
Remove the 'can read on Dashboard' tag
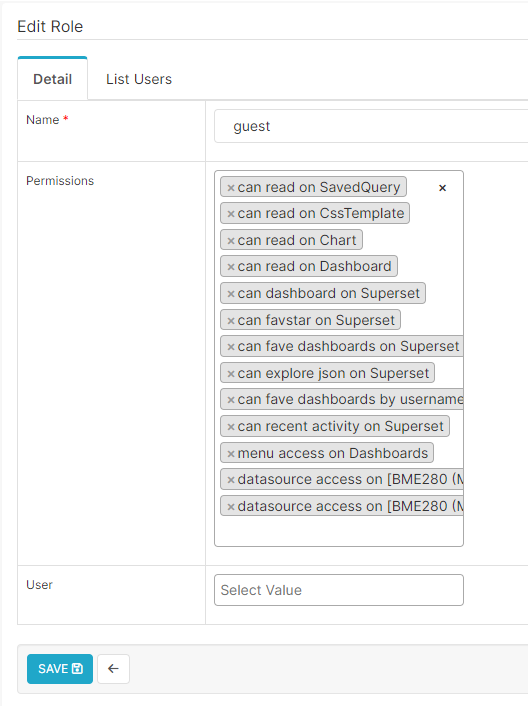(x=231, y=267)
